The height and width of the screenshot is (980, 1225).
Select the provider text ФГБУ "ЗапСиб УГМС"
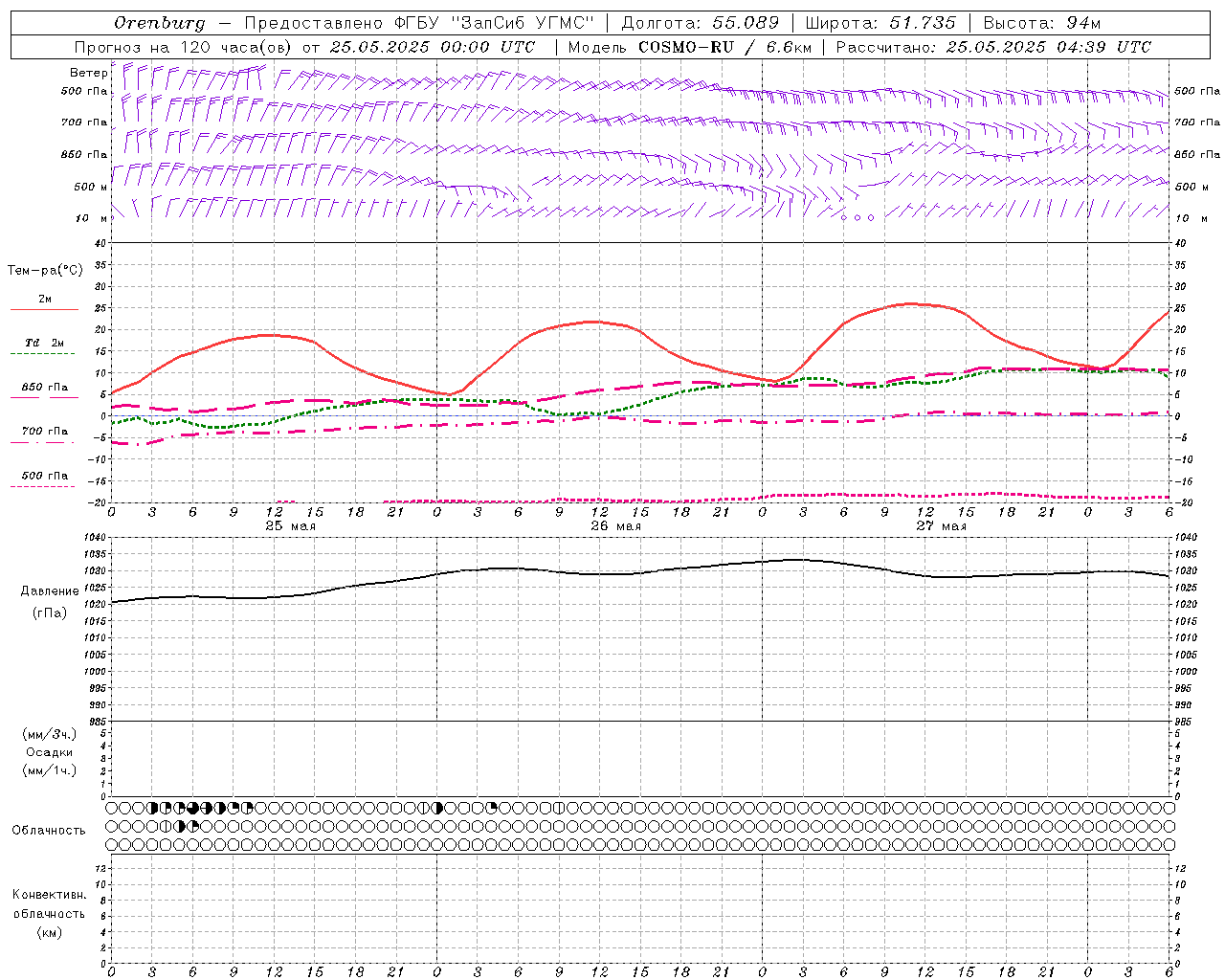pos(495,23)
